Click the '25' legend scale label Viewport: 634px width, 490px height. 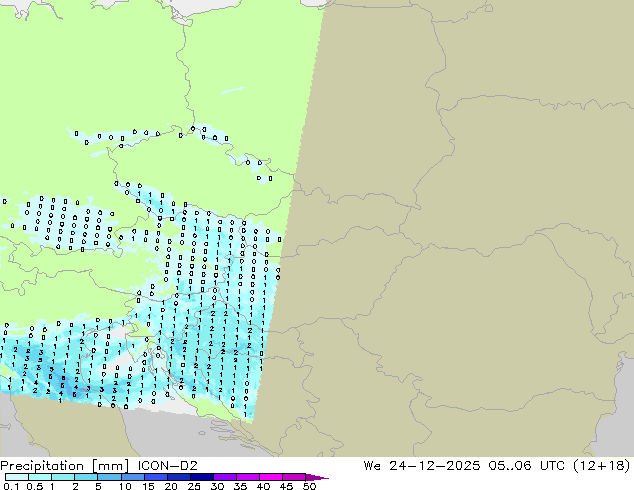pyautogui.click(x=194, y=486)
